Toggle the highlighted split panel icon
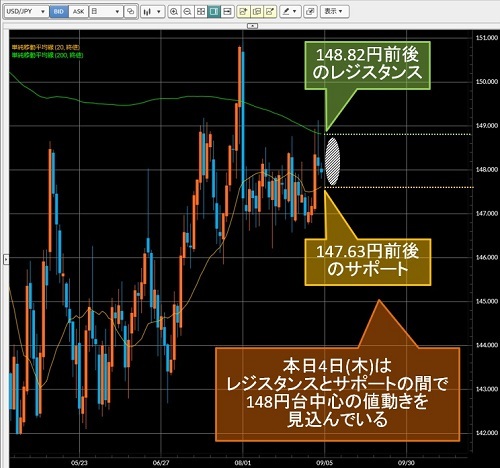 click(x=214, y=12)
